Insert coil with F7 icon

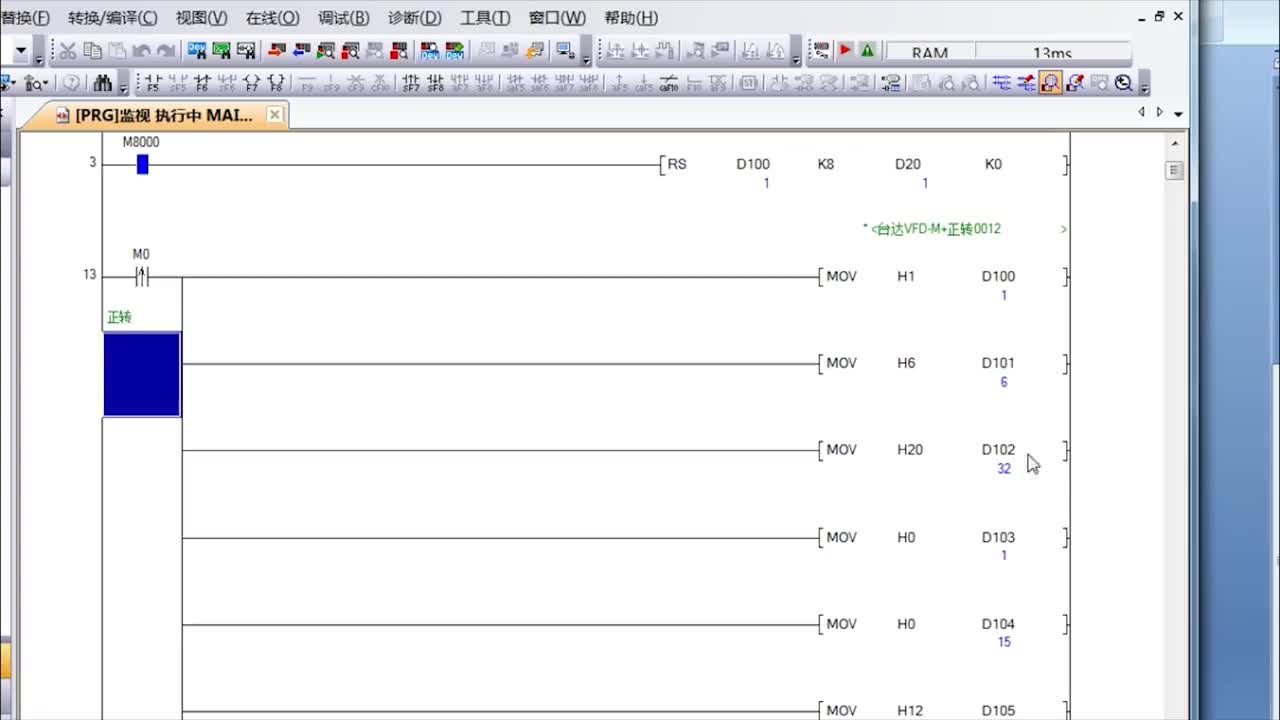pos(251,83)
